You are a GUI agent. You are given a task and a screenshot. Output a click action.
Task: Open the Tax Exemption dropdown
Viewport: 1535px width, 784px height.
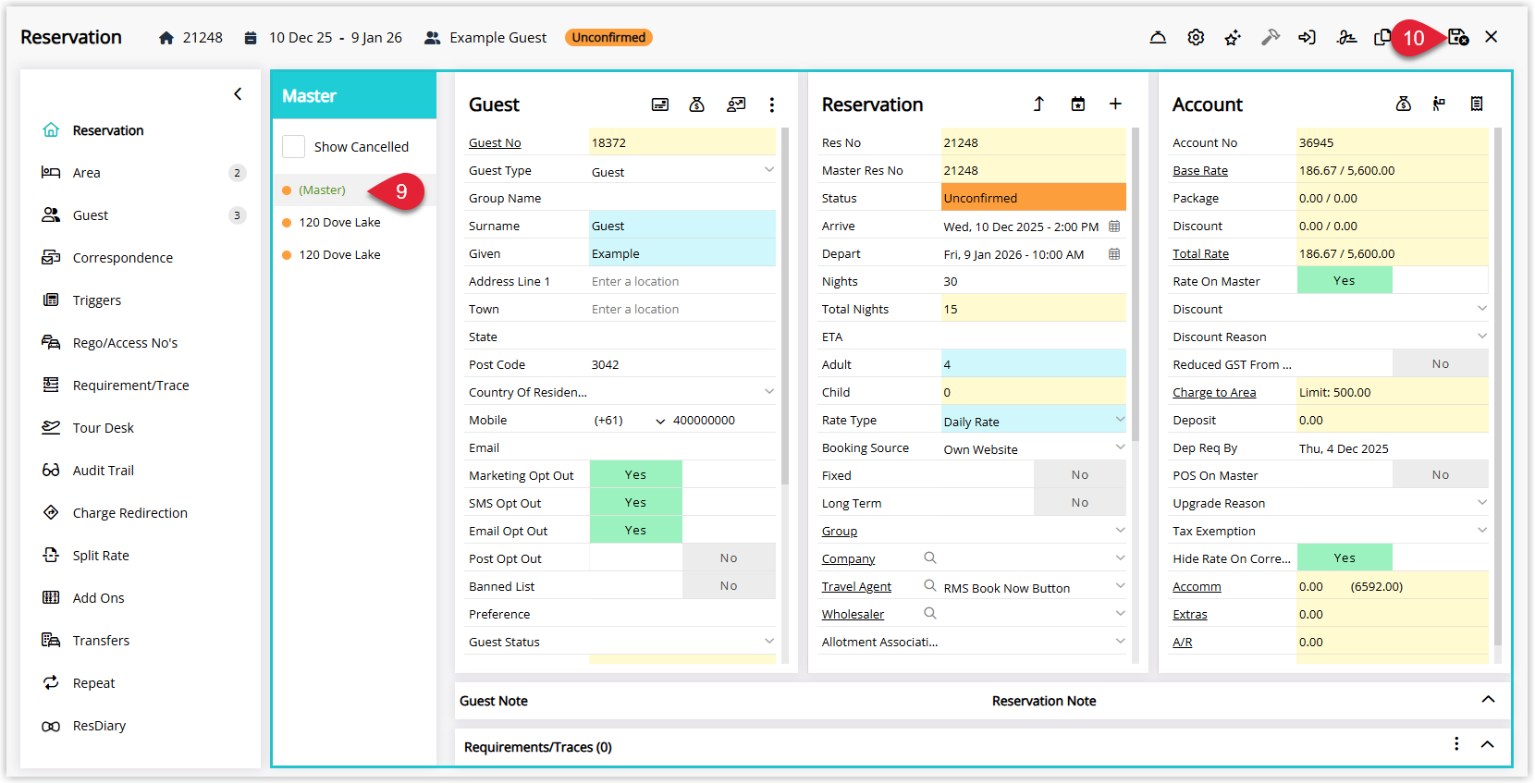coord(1482,531)
